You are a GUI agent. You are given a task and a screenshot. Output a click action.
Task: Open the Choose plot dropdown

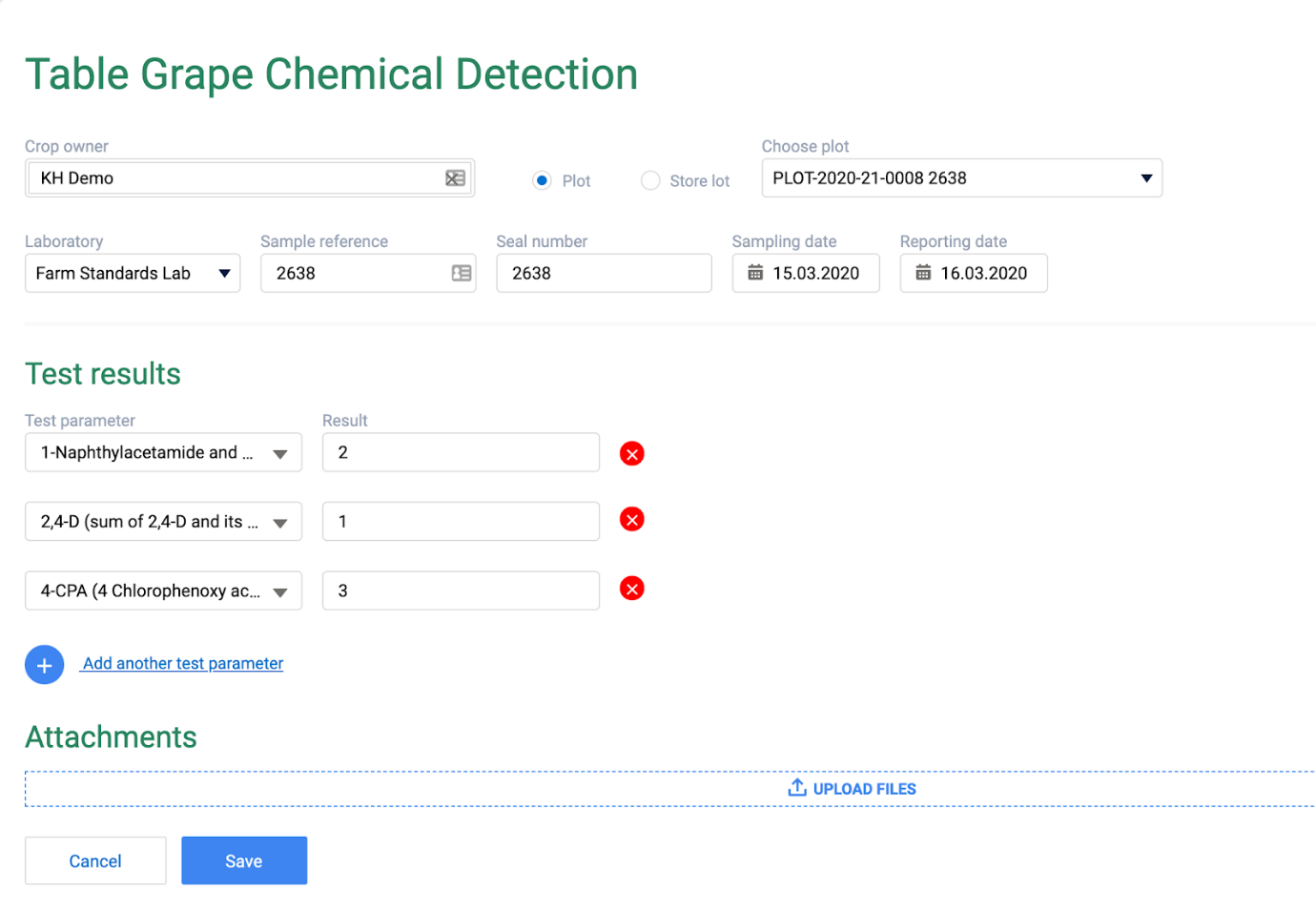tap(961, 178)
